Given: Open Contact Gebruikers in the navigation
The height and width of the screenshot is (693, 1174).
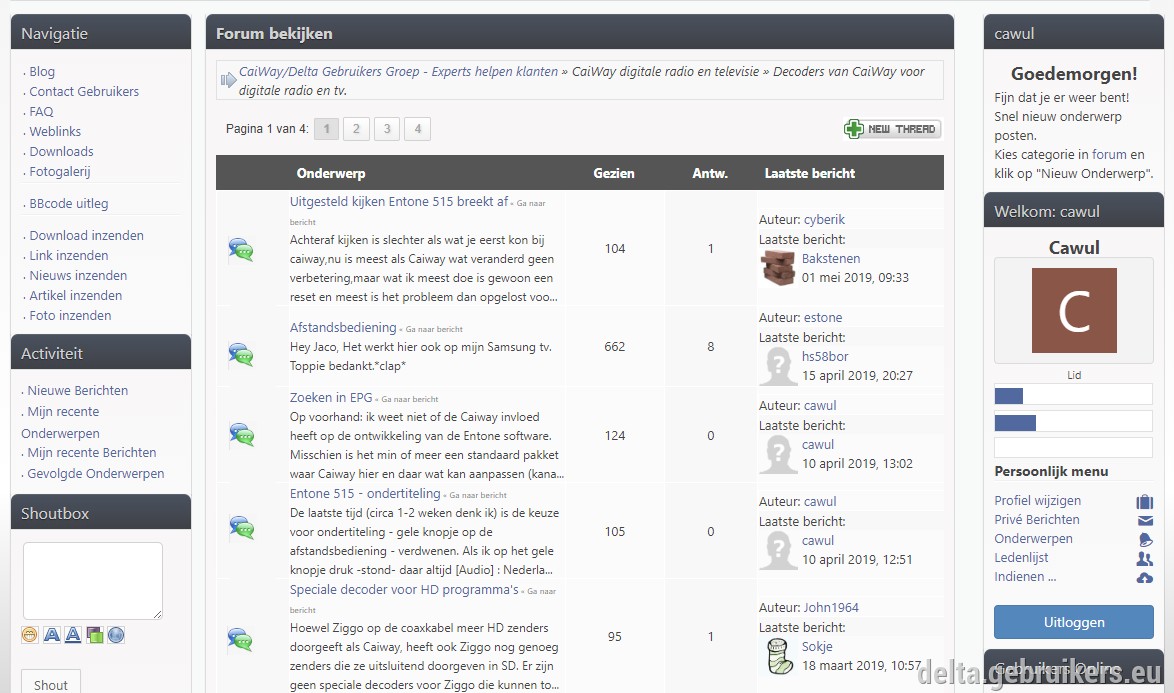Looking at the screenshot, I should (84, 91).
